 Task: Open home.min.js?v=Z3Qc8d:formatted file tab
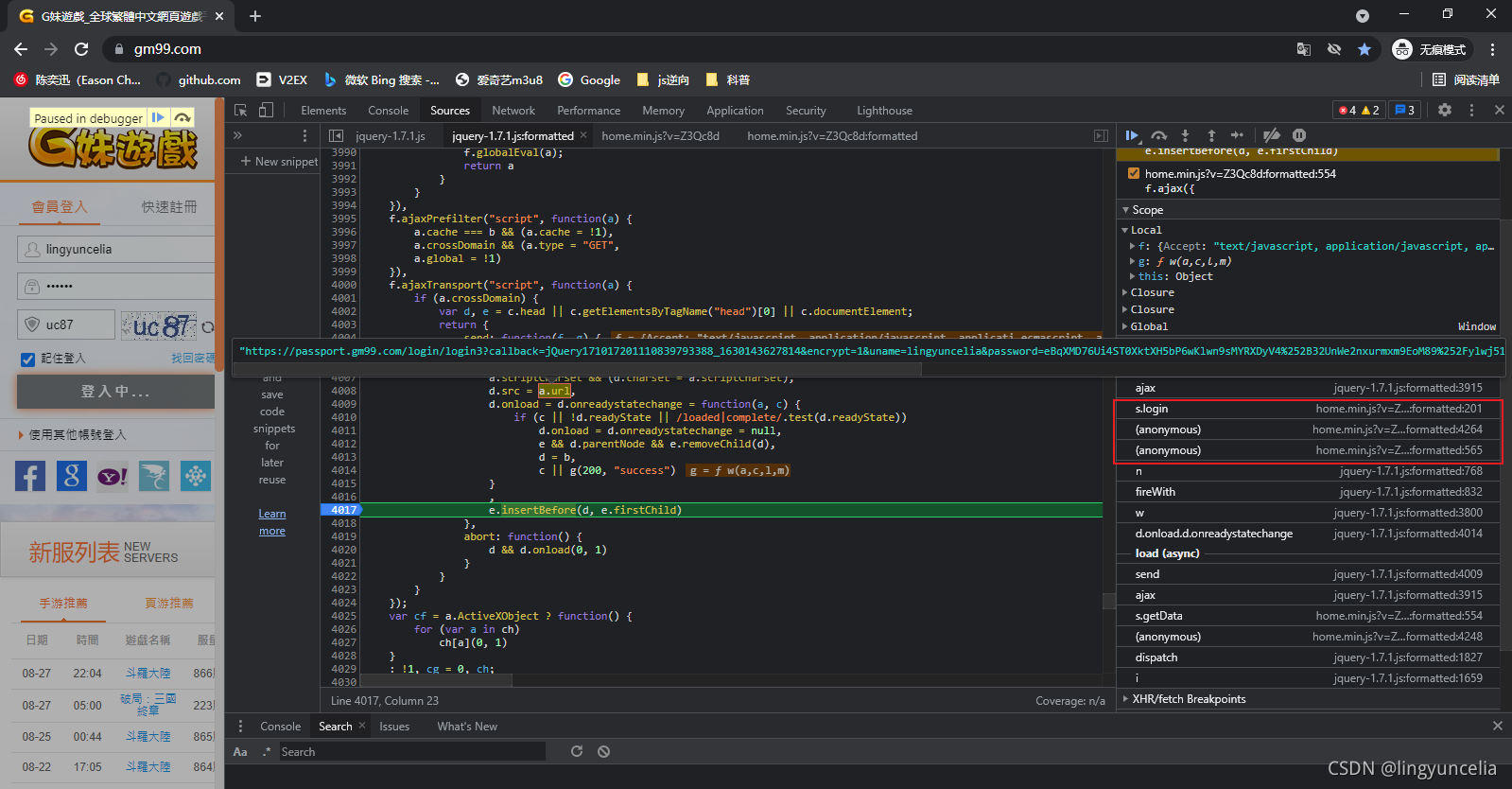832,135
